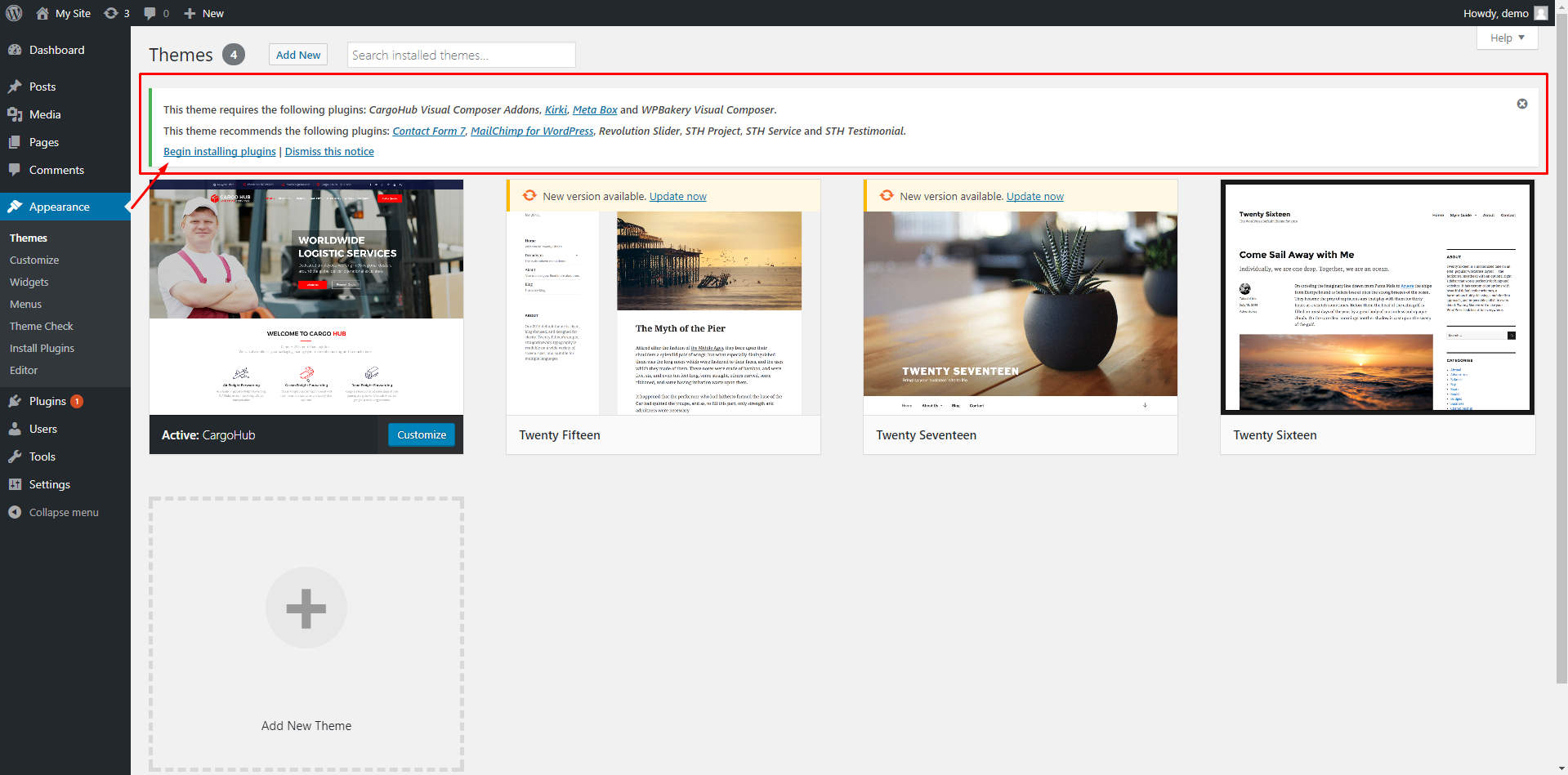Image resolution: width=1568 pixels, height=775 pixels.
Task: Click Update now for Twenty Fifteen
Action: tap(678, 196)
